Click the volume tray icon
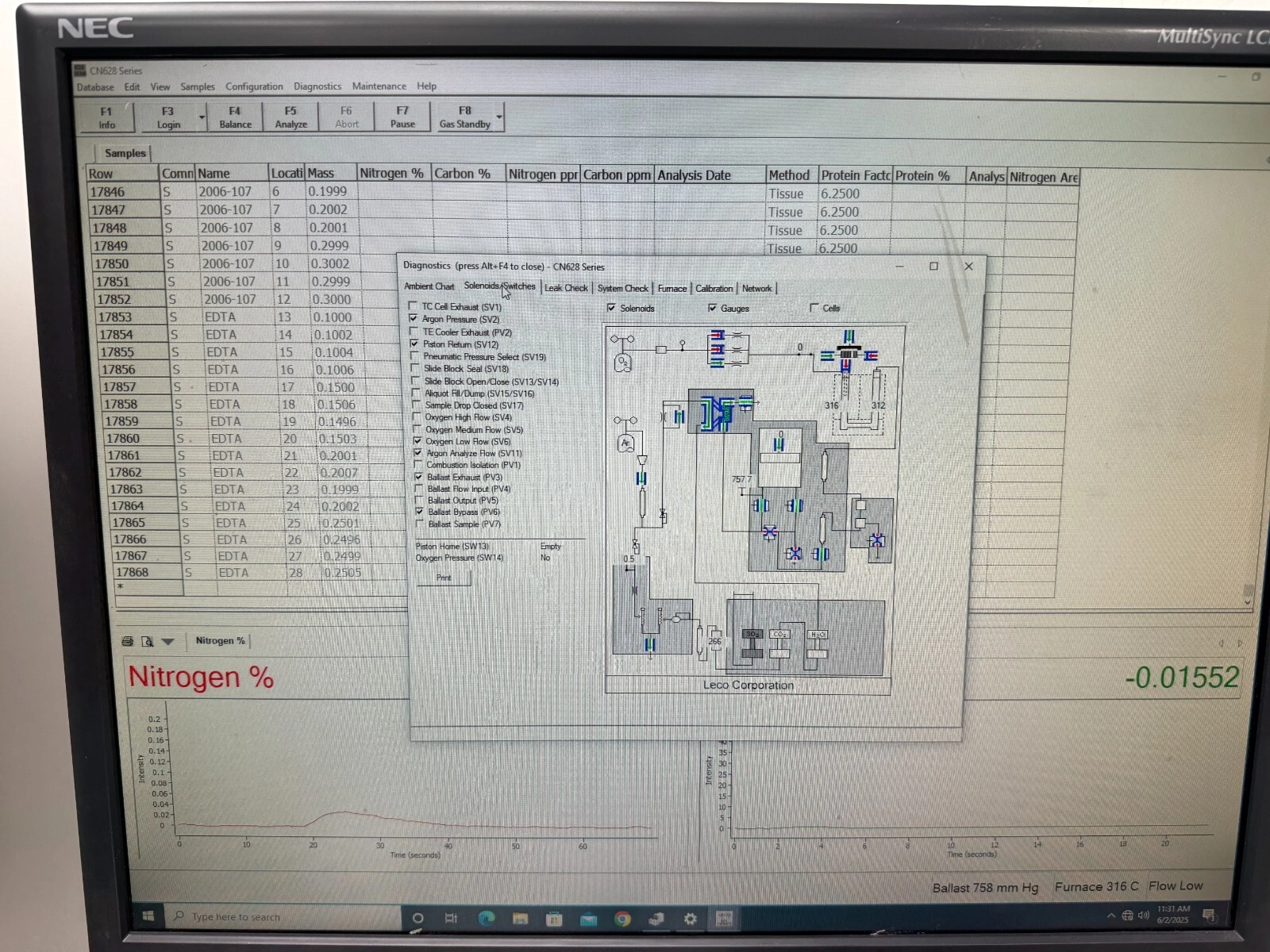This screenshot has width=1270, height=952. pos(1143,916)
